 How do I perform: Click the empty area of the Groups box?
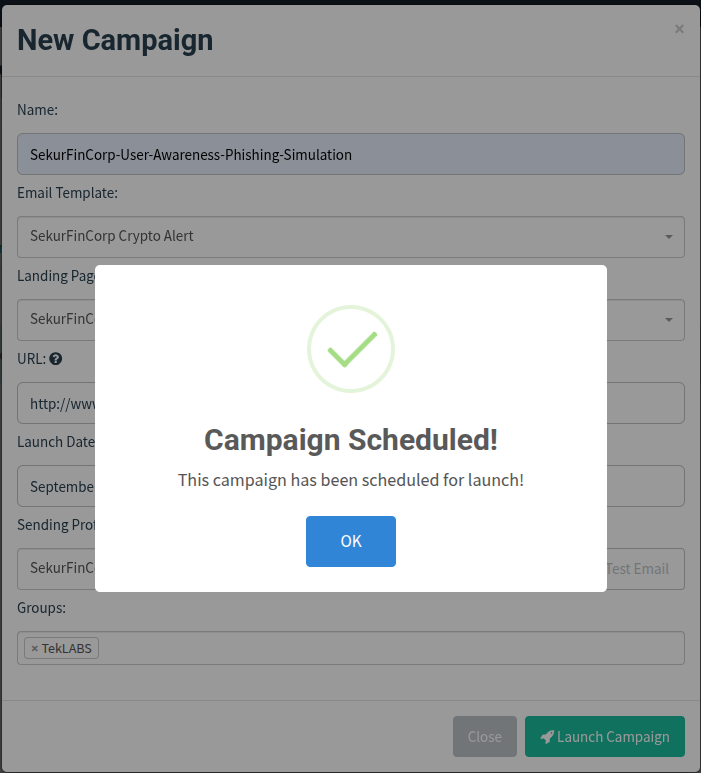390,648
